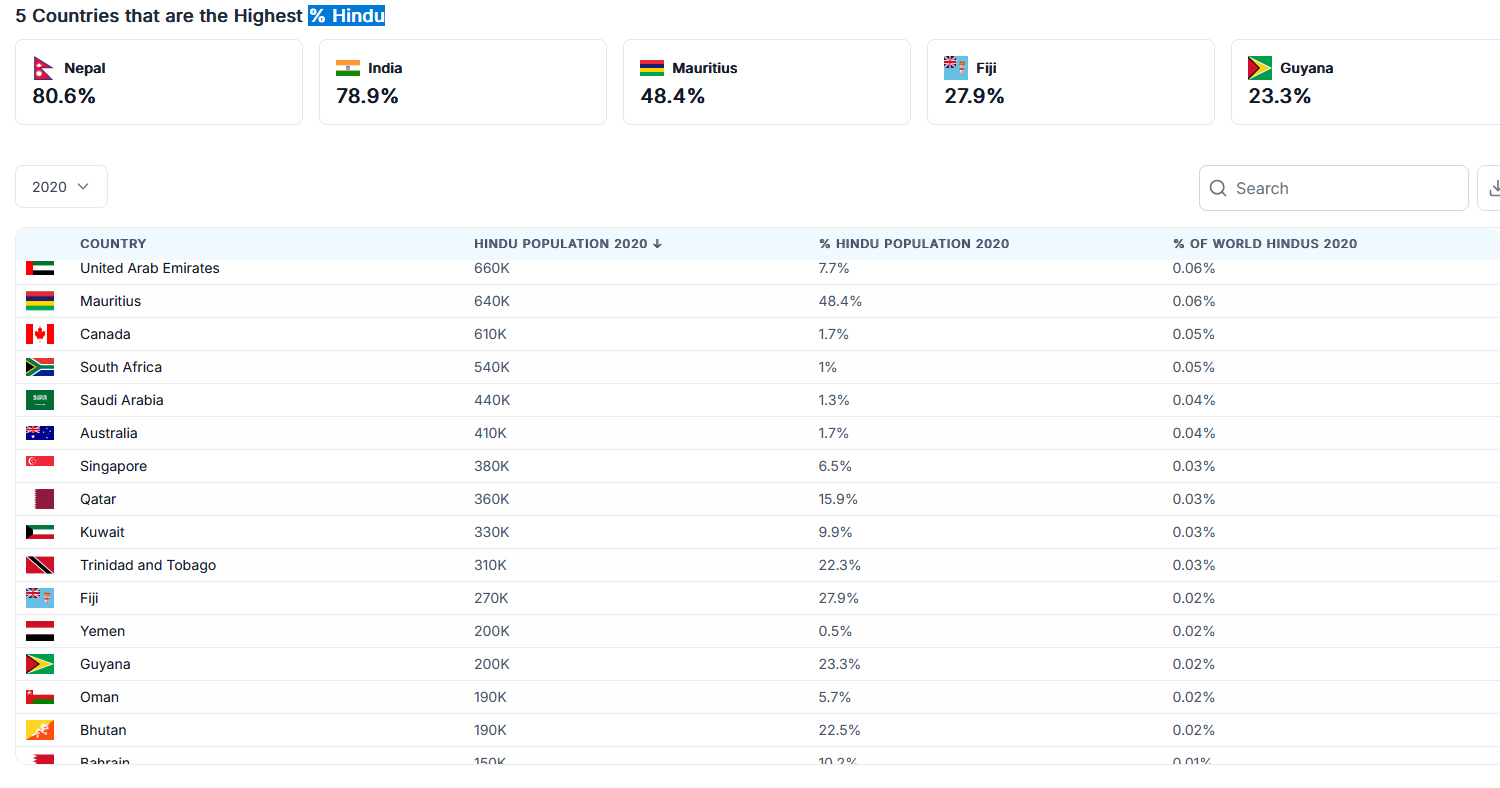The height and width of the screenshot is (788, 1500).
Task: Click the Saudi Arabia flag icon
Action: pyautogui.click(x=40, y=400)
